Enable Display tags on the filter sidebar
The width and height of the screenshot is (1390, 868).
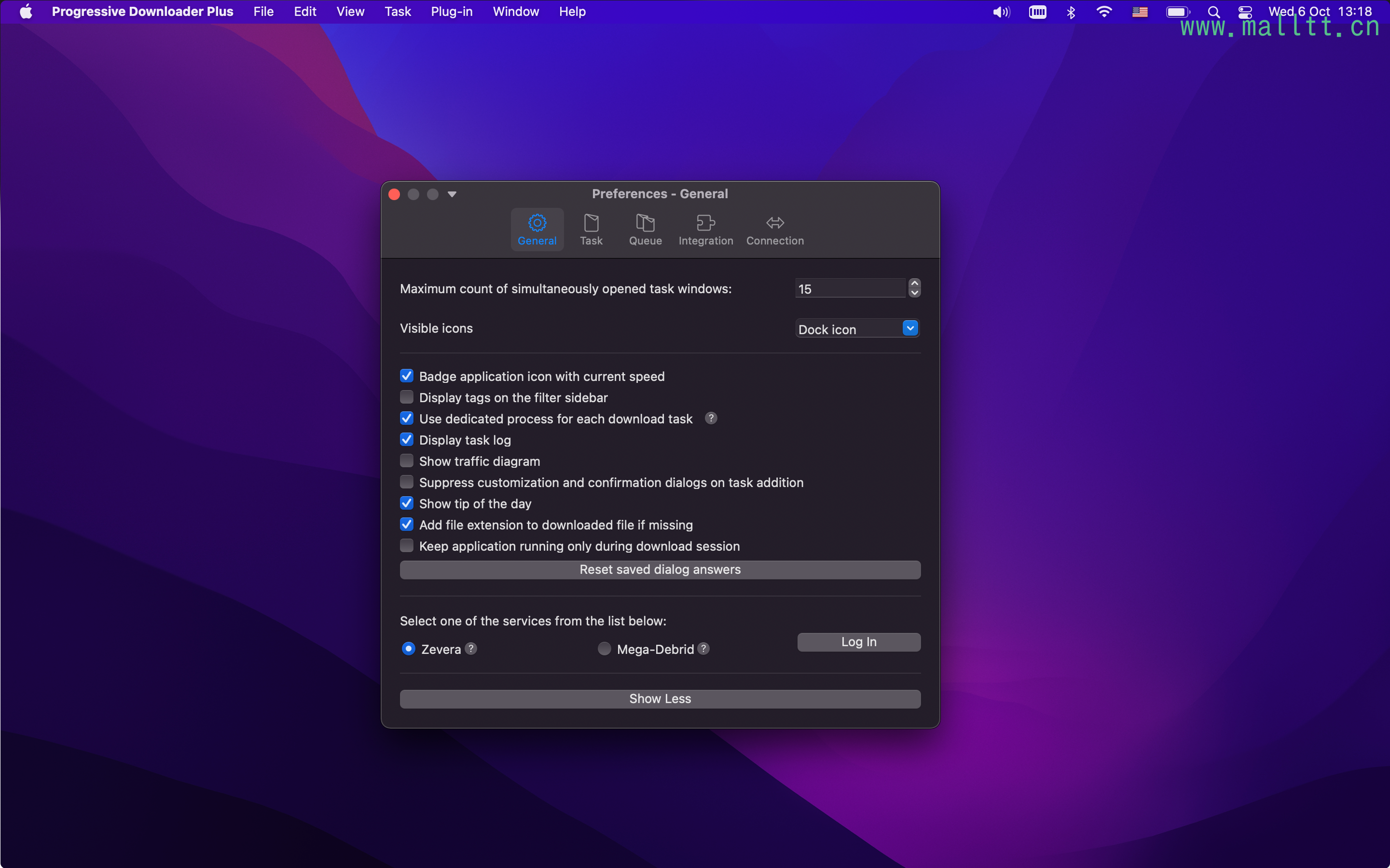click(x=407, y=397)
